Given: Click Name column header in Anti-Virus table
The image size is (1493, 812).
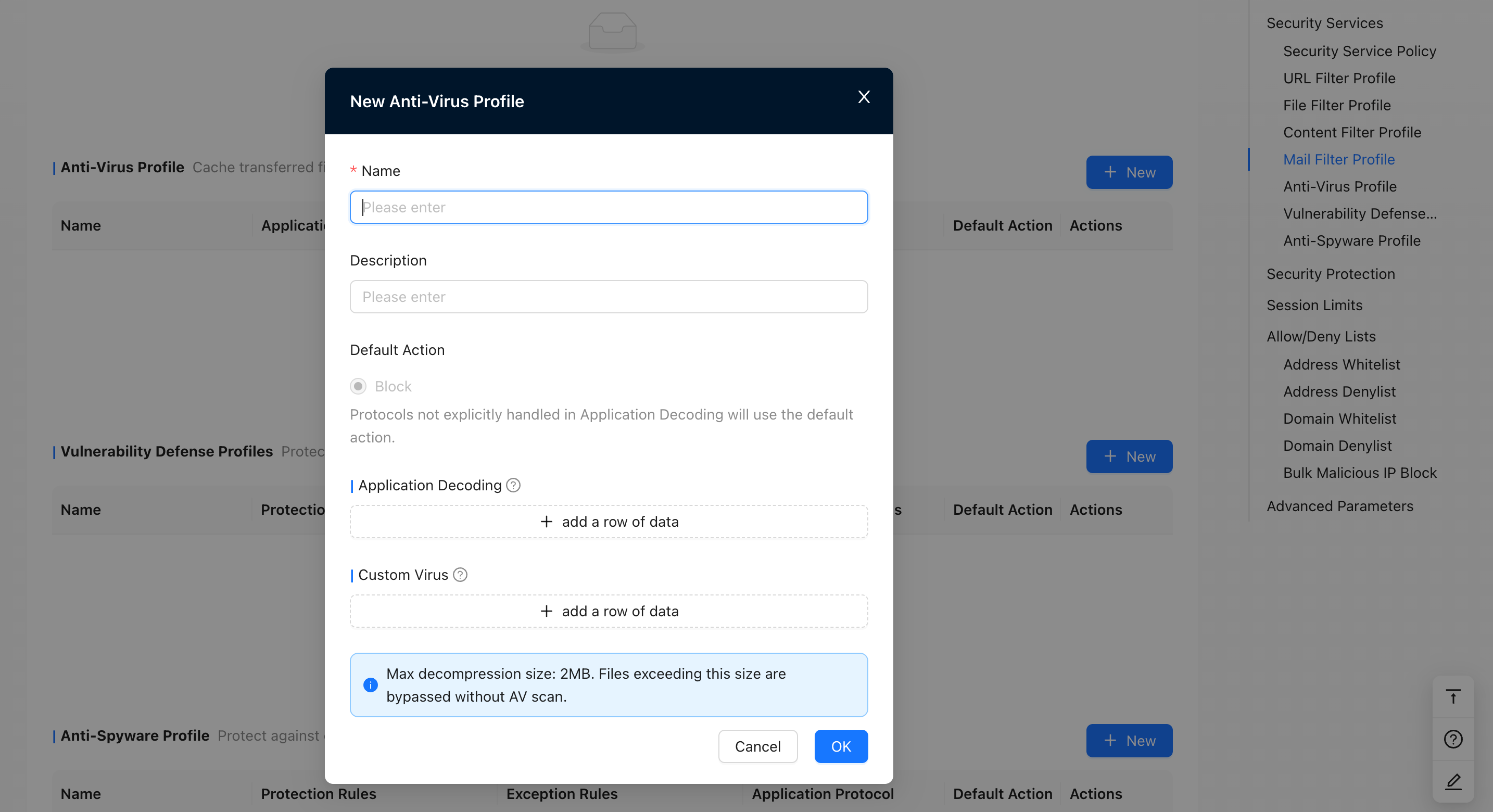Looking at the screenshot, I should point(81,225).
